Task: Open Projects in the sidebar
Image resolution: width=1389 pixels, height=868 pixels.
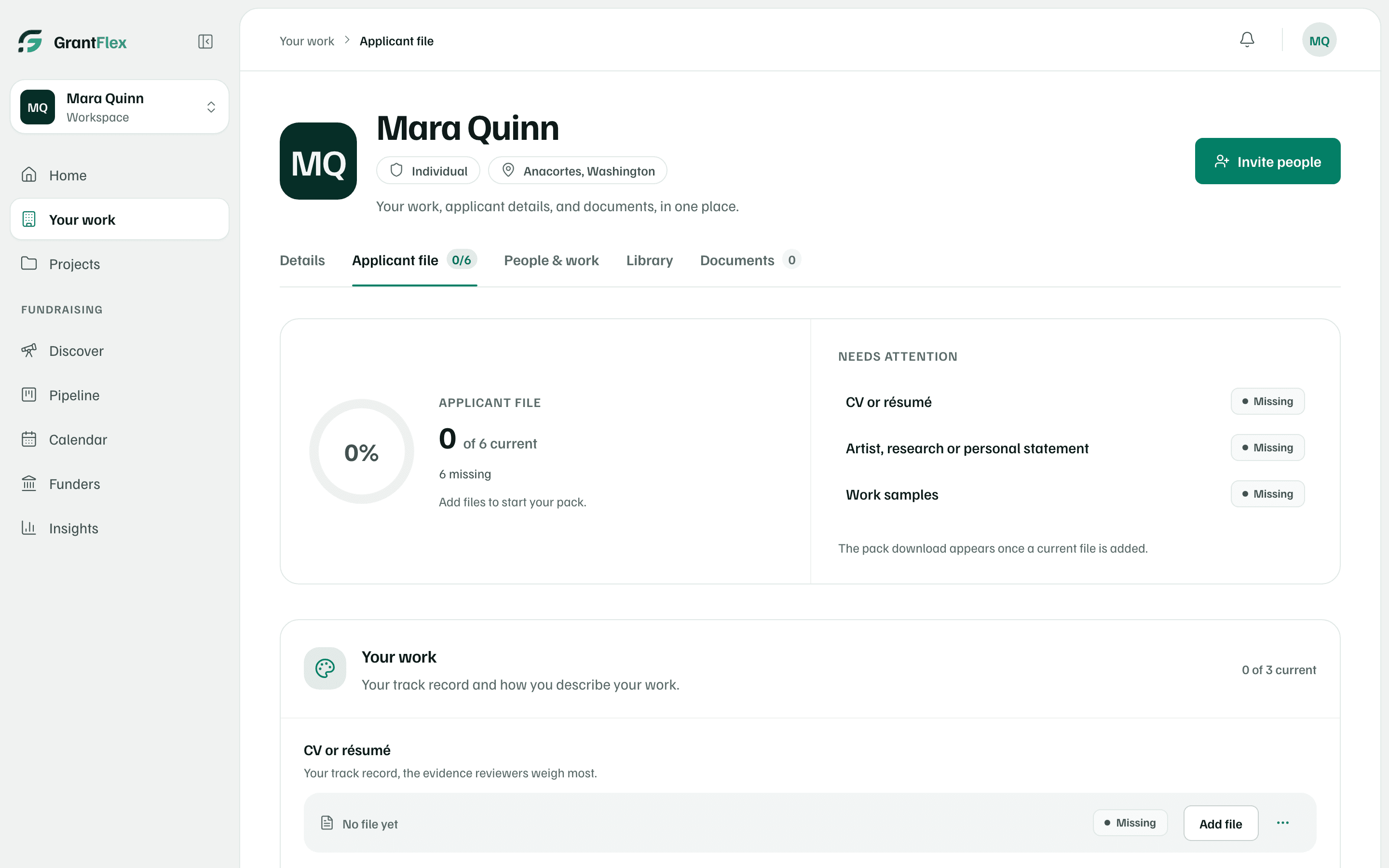Action: click(x=120, y=263)
